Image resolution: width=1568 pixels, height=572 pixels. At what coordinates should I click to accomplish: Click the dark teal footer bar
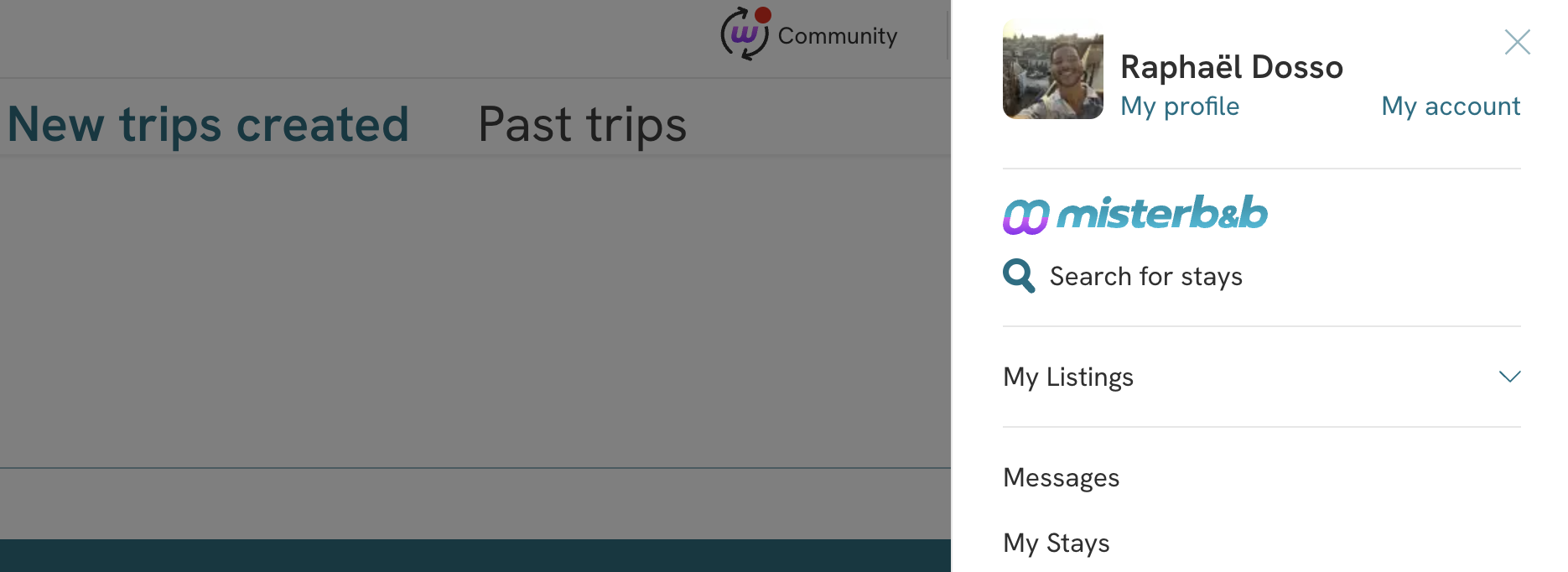point(470,555)
